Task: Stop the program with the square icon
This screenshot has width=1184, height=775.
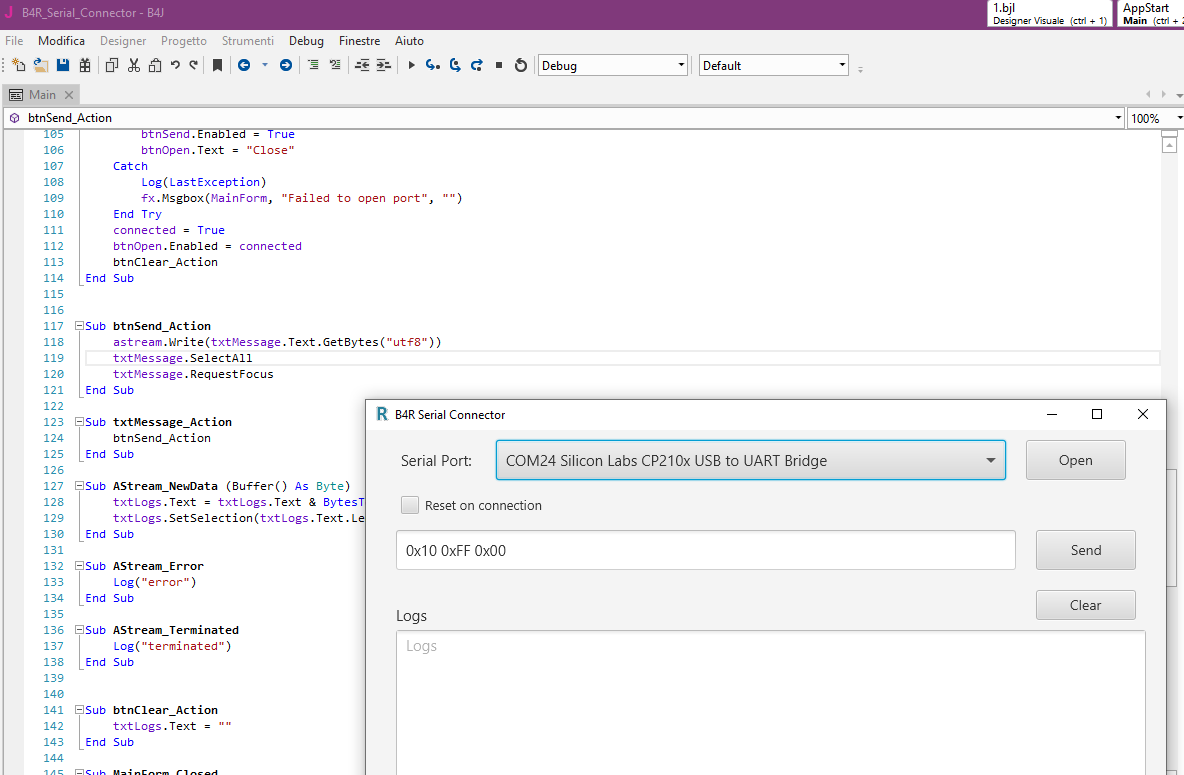Action: coord(499,66)
